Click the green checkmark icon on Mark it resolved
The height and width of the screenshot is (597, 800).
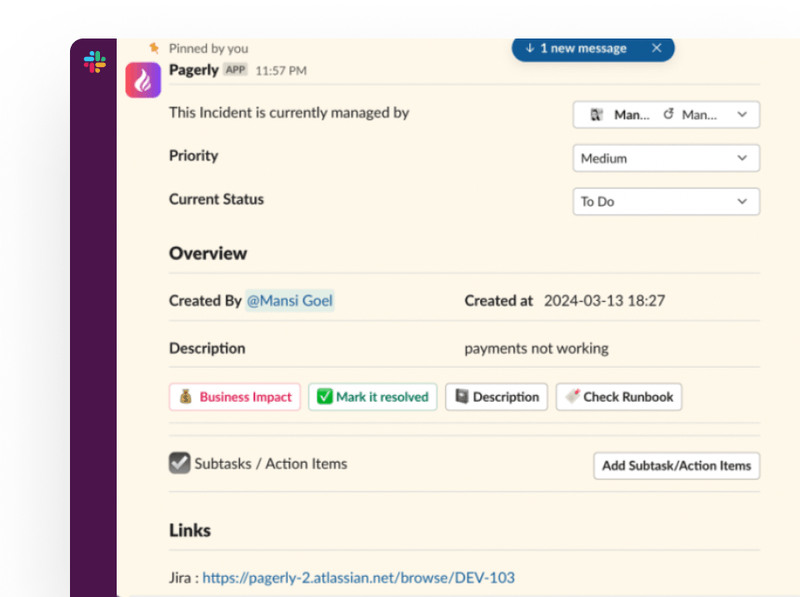[x=322, y=397]
